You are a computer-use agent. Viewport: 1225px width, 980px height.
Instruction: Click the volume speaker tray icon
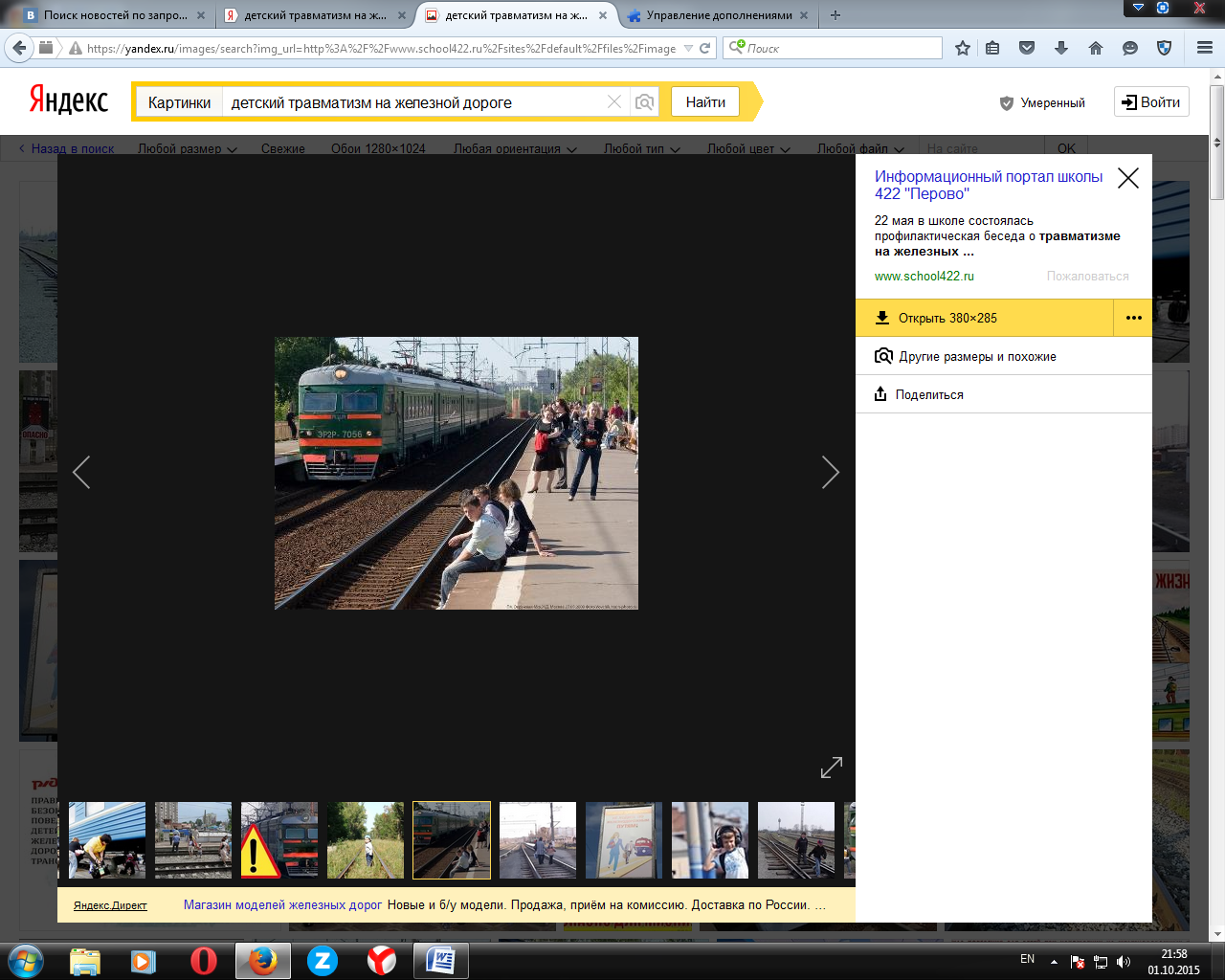coord(1124,962)
